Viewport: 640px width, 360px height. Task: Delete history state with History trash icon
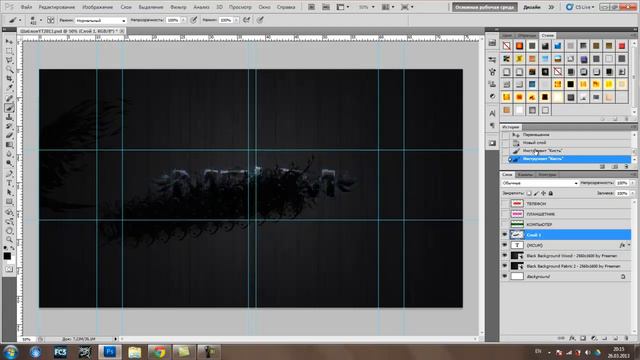coord(626,167)
